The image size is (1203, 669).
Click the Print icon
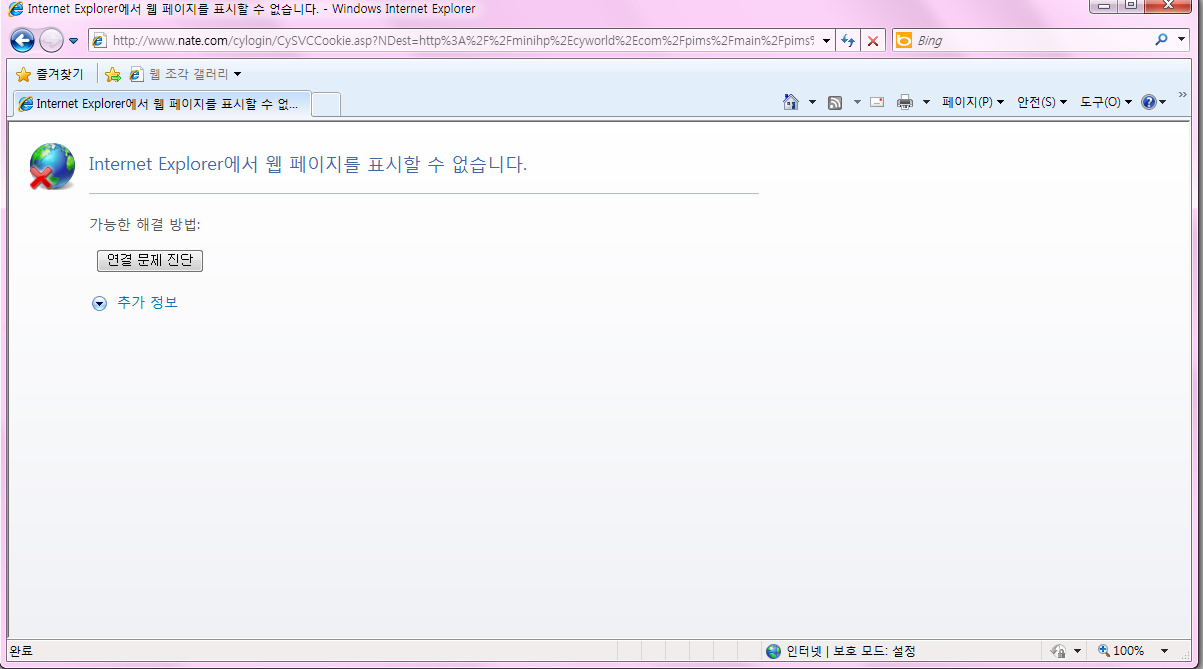pos(905,102)
